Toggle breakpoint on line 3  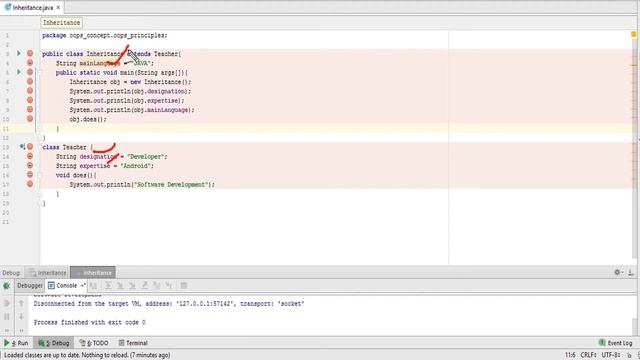point(30,53)
